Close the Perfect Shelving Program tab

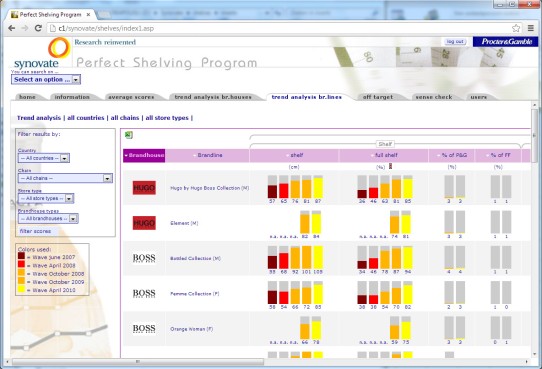coord(88,15)
